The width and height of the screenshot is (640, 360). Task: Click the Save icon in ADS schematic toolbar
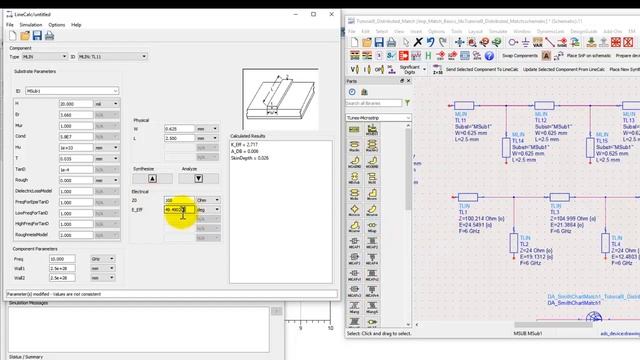(379, 42)
